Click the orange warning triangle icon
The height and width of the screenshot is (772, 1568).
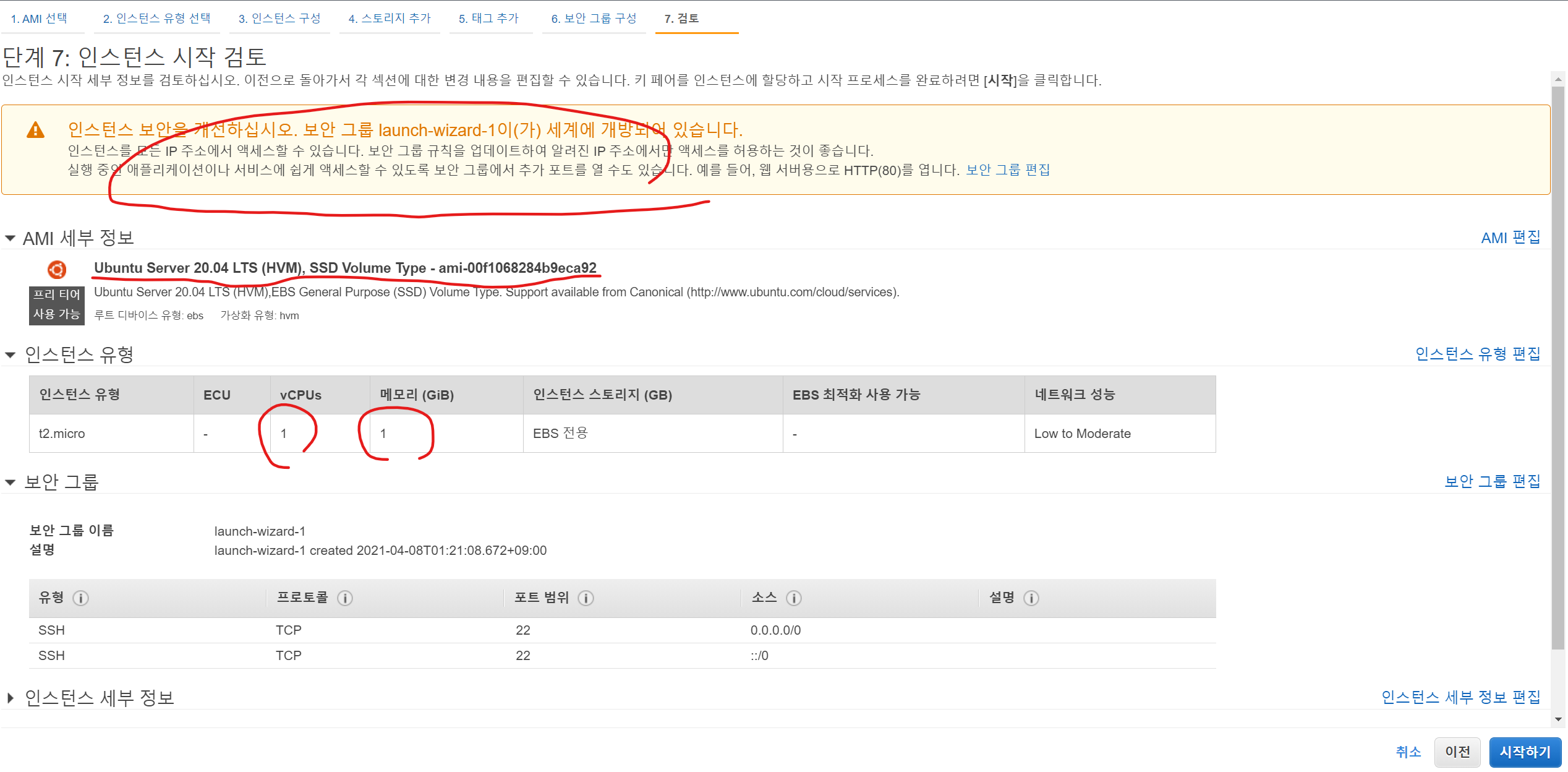tap(36, 131)
